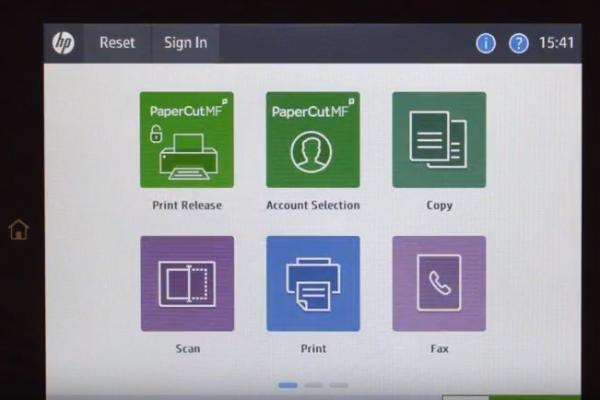600x400 pixels.
Task: Open help via the question mark icon
Action: click(x=518, y=43)
